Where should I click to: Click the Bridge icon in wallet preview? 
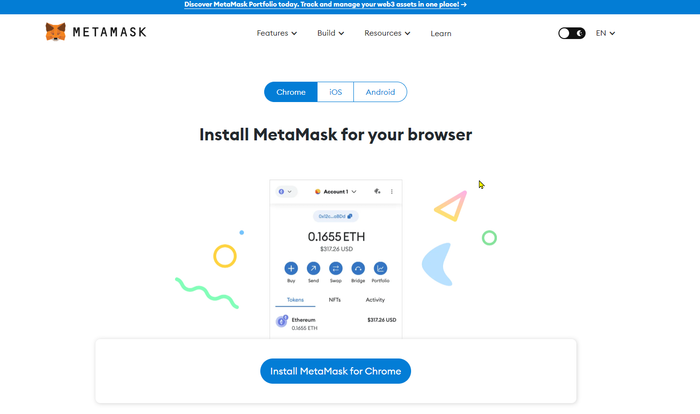358,268
